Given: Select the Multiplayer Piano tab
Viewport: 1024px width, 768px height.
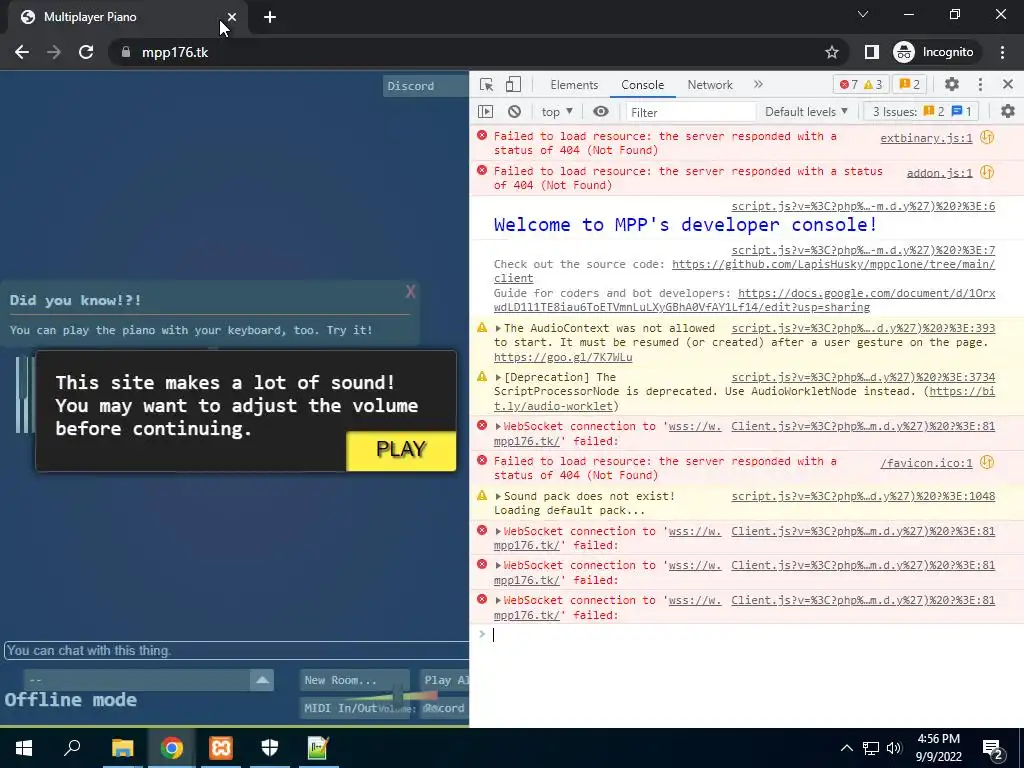Looking at the screenshot, I should pos(124,18).
